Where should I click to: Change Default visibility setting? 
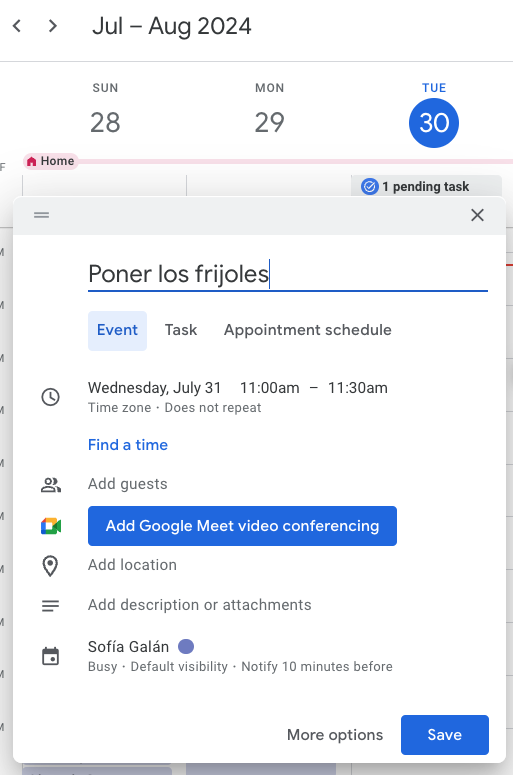click(179, 667)
